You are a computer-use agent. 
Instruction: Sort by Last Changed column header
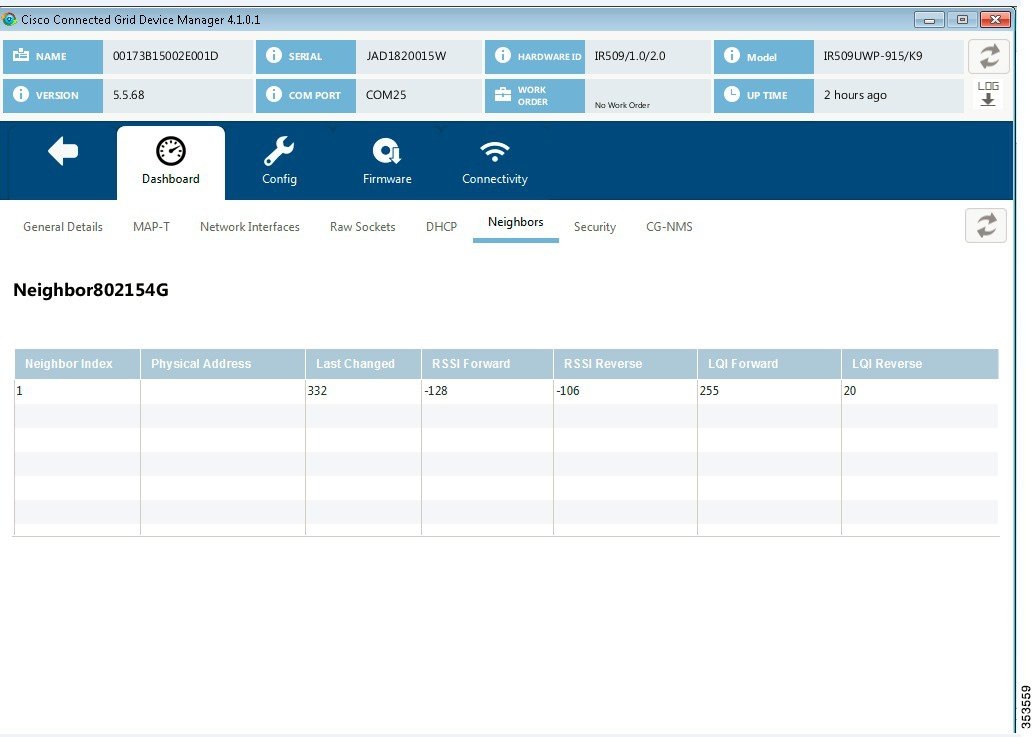coord(364,364)
